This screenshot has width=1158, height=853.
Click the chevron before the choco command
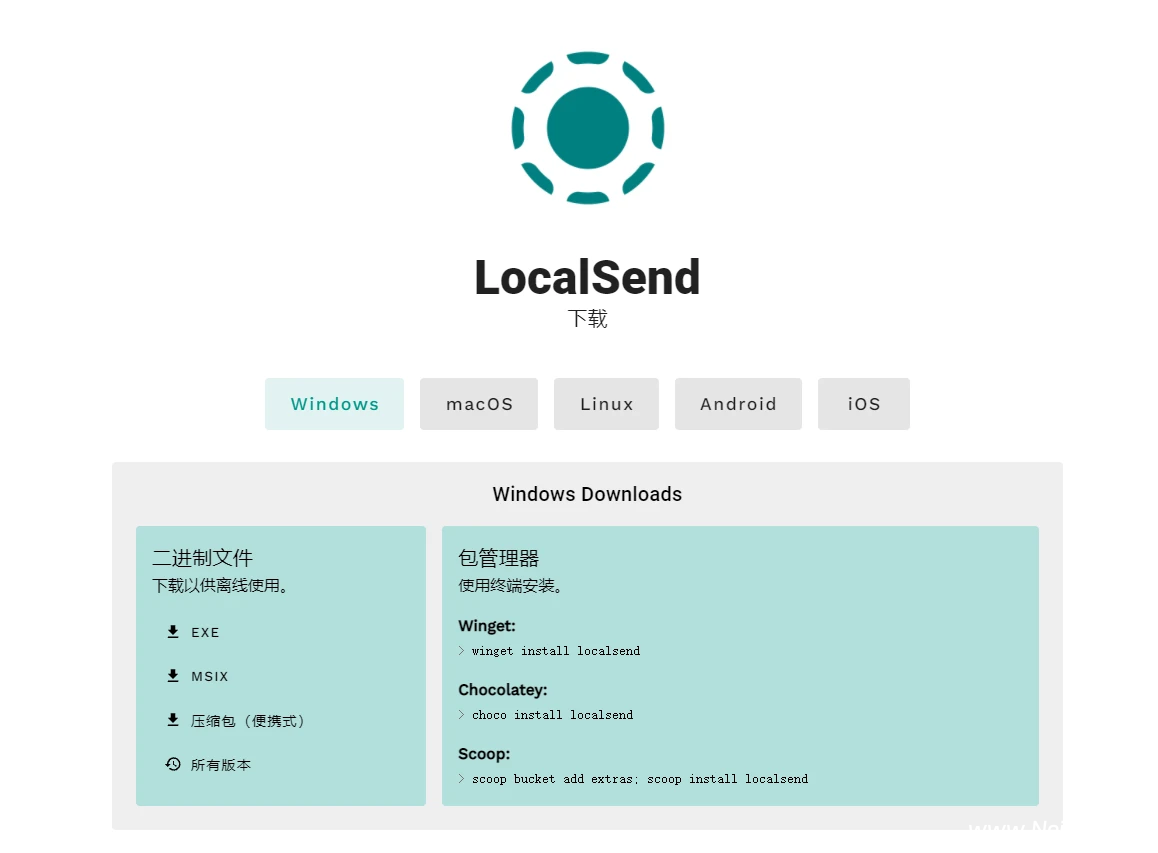462,715
